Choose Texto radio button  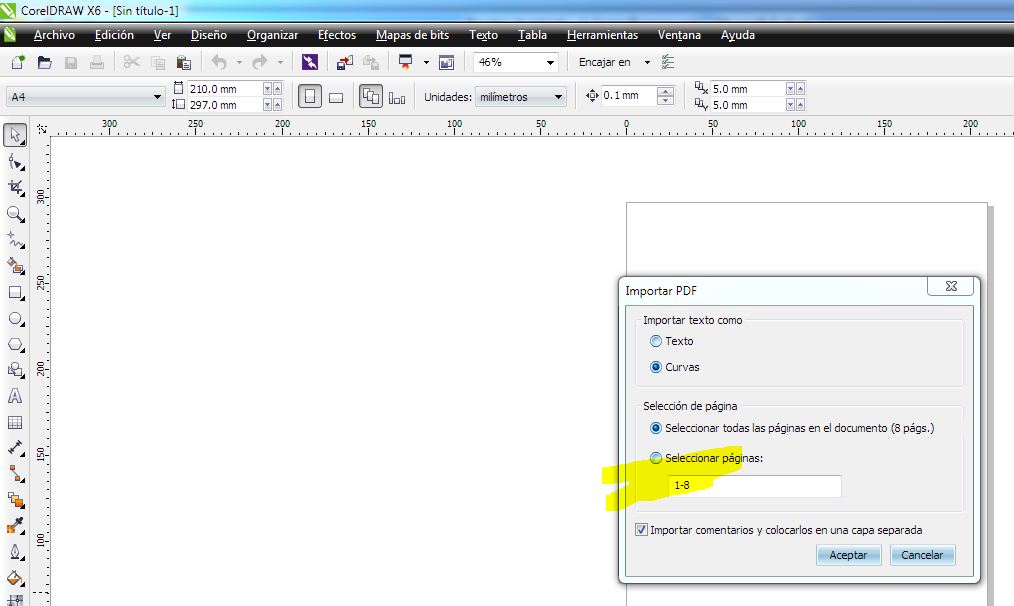[656, 341]
